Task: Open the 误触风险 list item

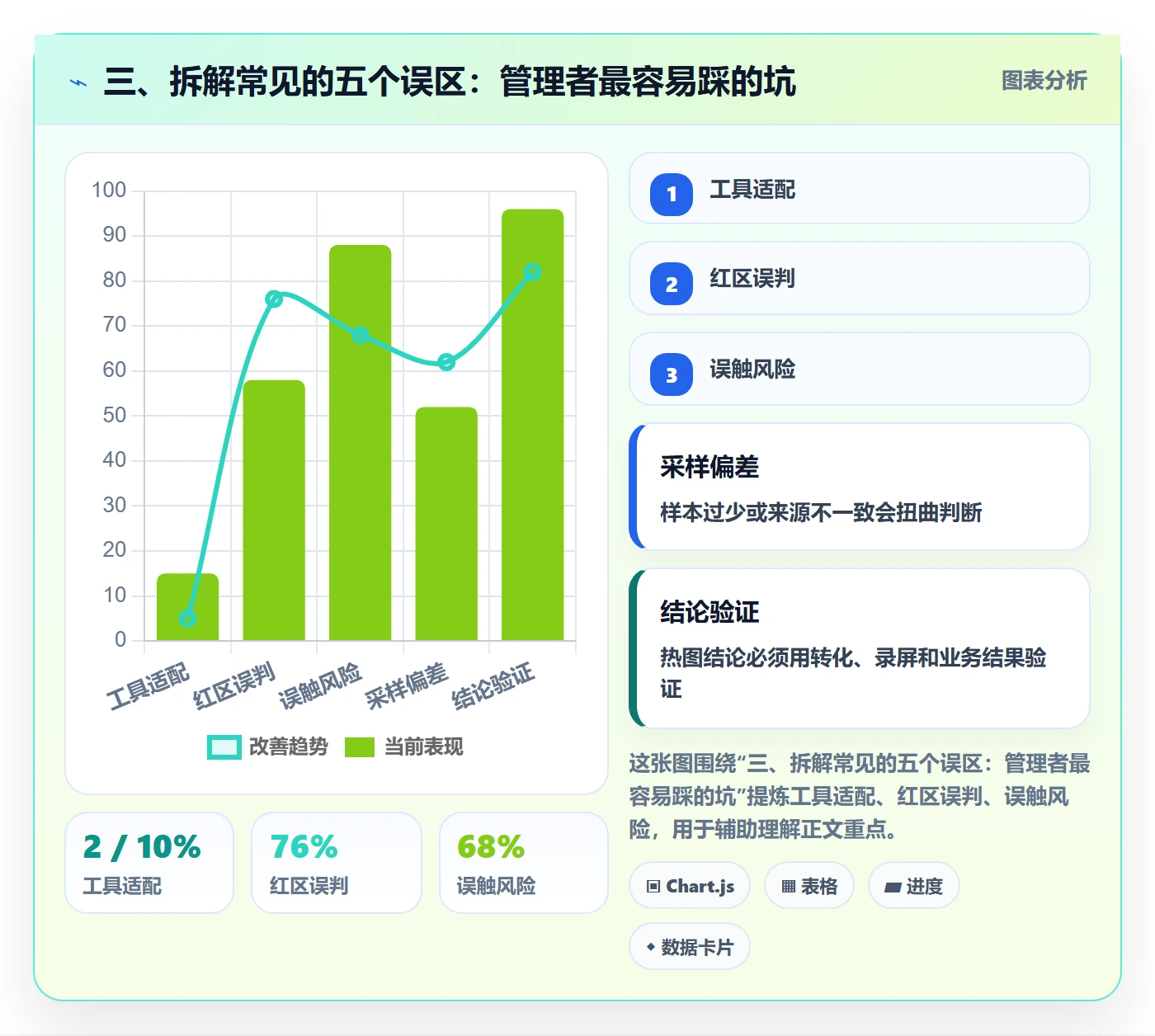Action: click(860, 369)
